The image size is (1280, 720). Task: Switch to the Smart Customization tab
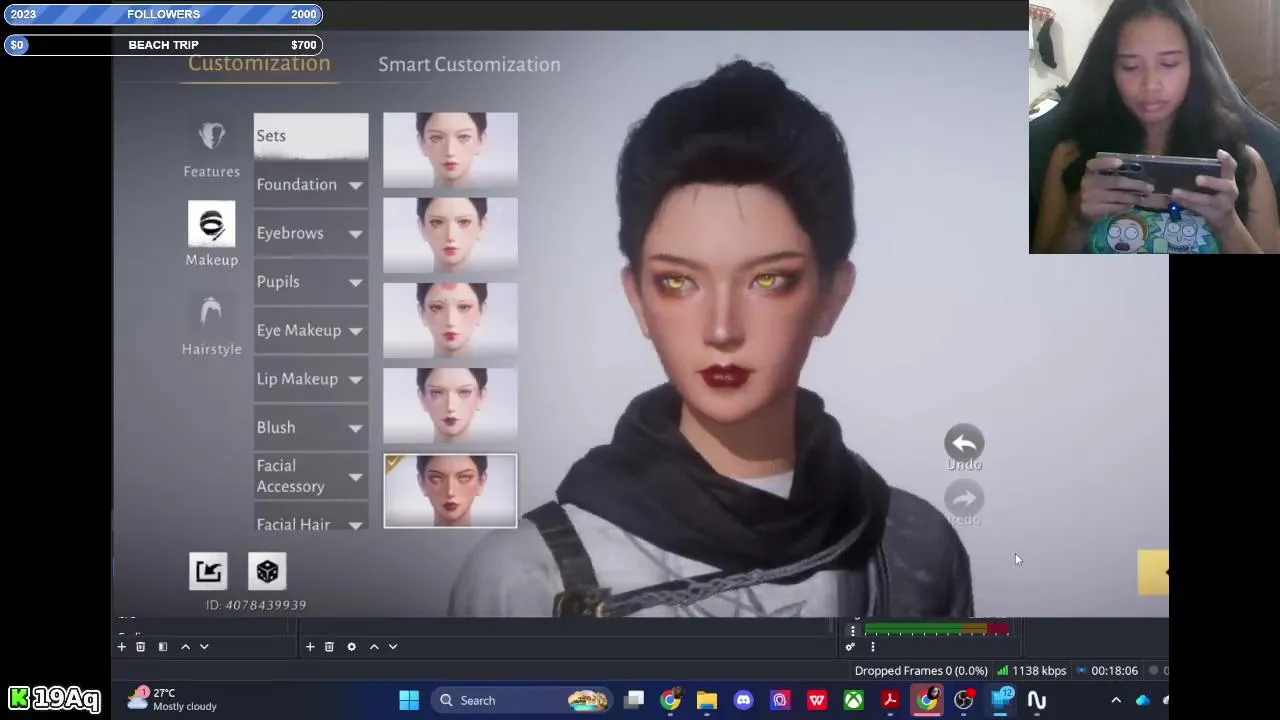(469, 64)
